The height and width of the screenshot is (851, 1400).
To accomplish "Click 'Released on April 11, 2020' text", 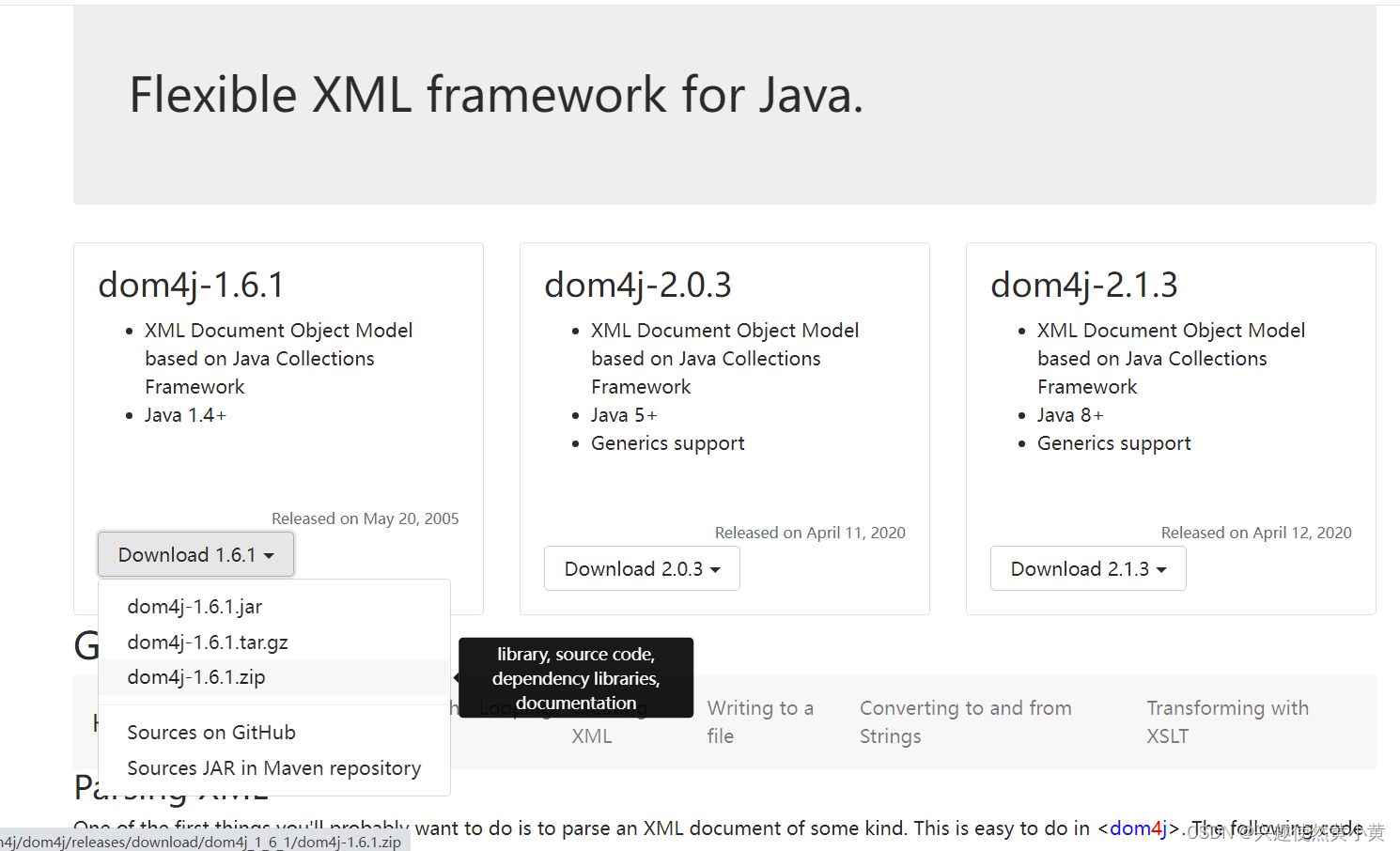I will [x=810, y=533].
